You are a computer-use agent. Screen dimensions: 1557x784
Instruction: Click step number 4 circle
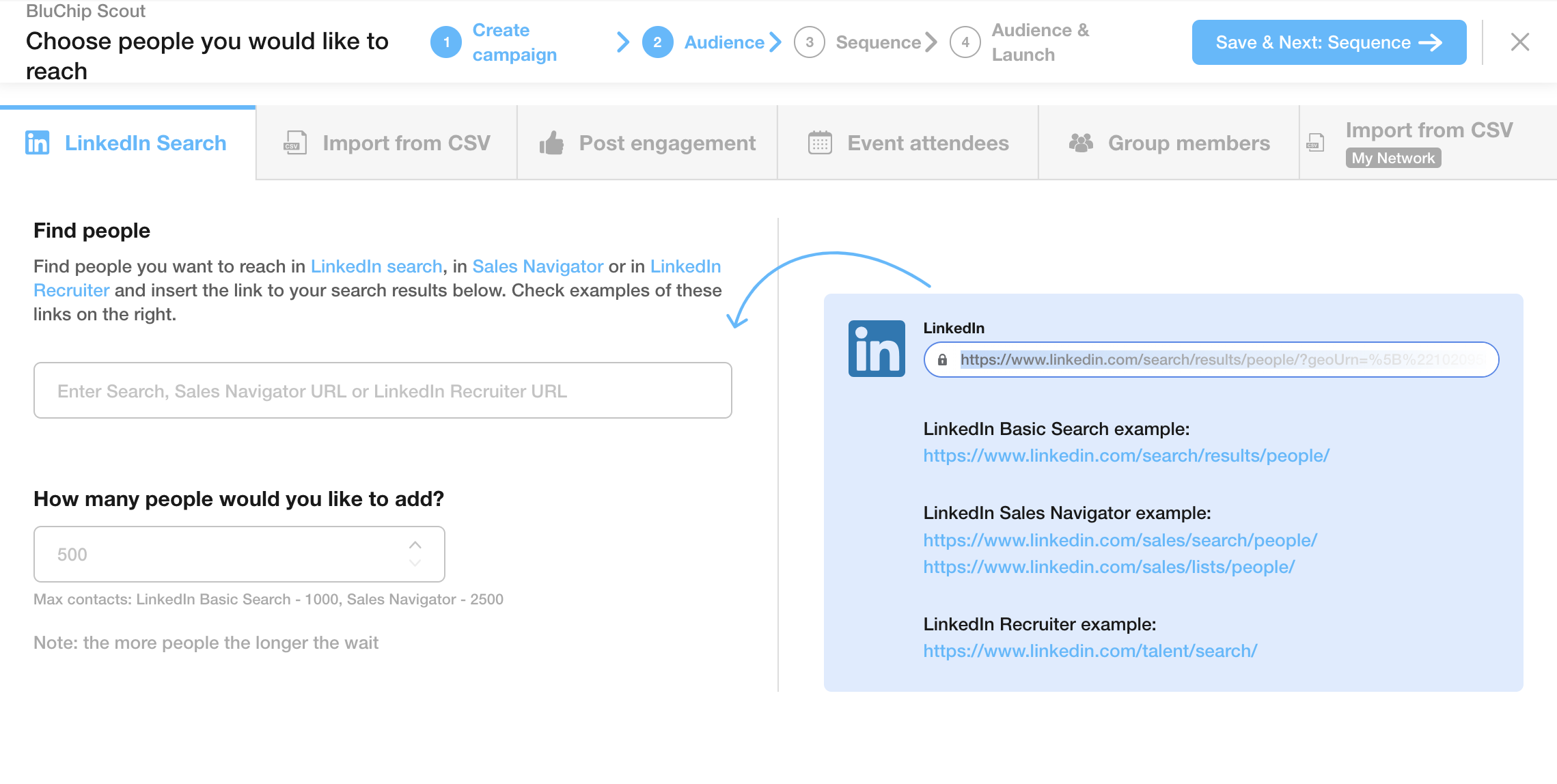click(965, 42)
